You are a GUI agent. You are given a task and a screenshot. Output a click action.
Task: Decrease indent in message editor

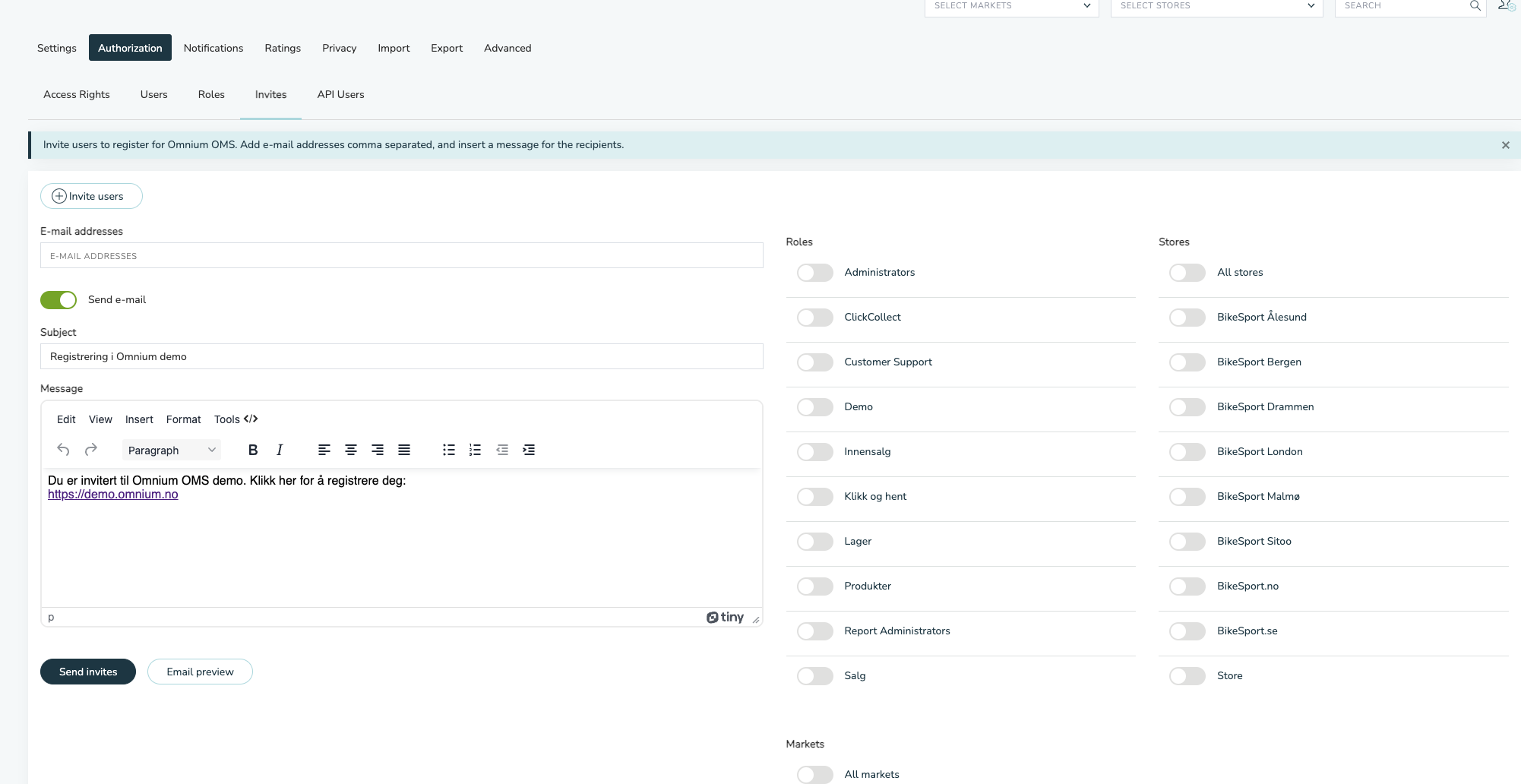pos(502,450)
